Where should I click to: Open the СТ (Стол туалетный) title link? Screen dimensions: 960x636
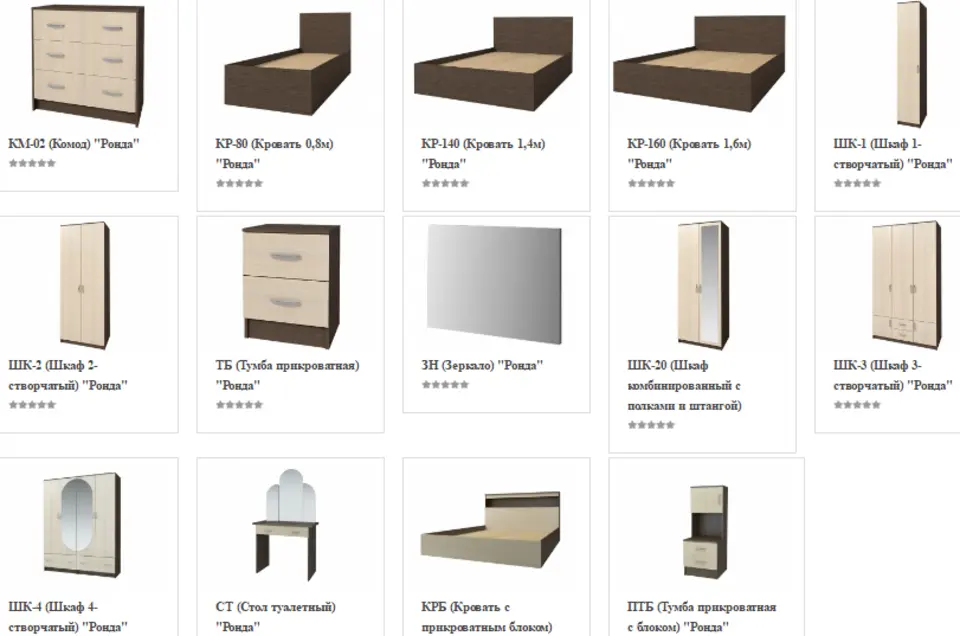pyautogui.click(x=276, y=617)
